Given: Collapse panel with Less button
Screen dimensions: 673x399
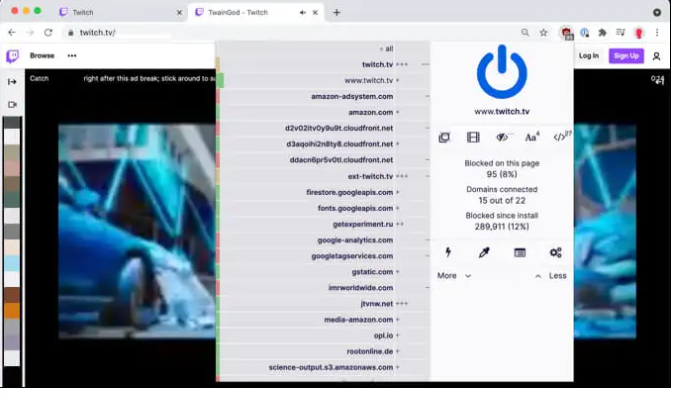Looking at the screenshot, I should [x=551, y=276].
